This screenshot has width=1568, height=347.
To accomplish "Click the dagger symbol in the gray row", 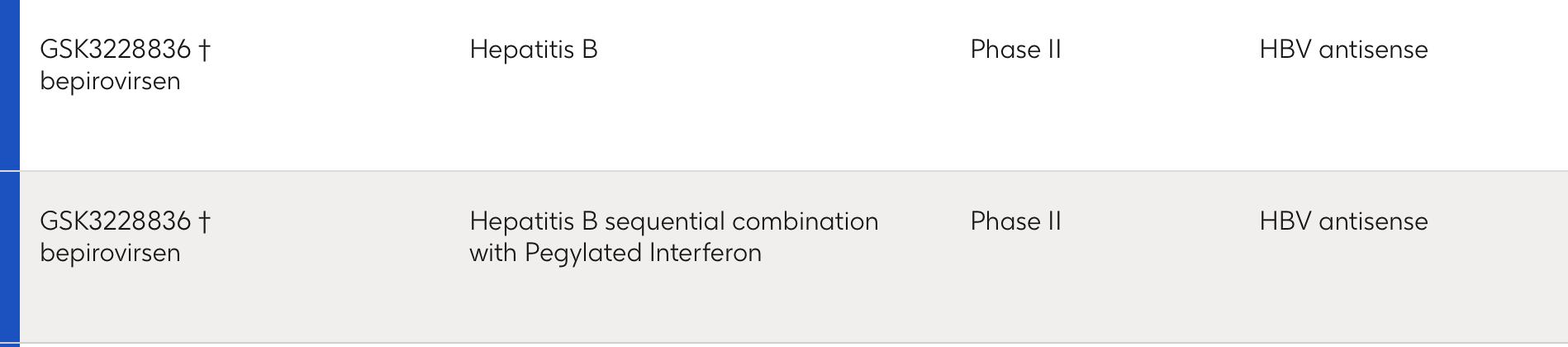I will click(204, 221).
